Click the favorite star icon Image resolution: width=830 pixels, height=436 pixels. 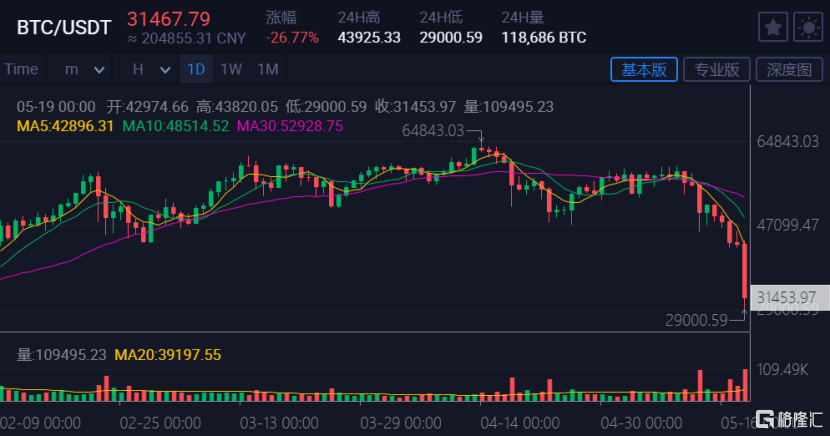point(773,28)
